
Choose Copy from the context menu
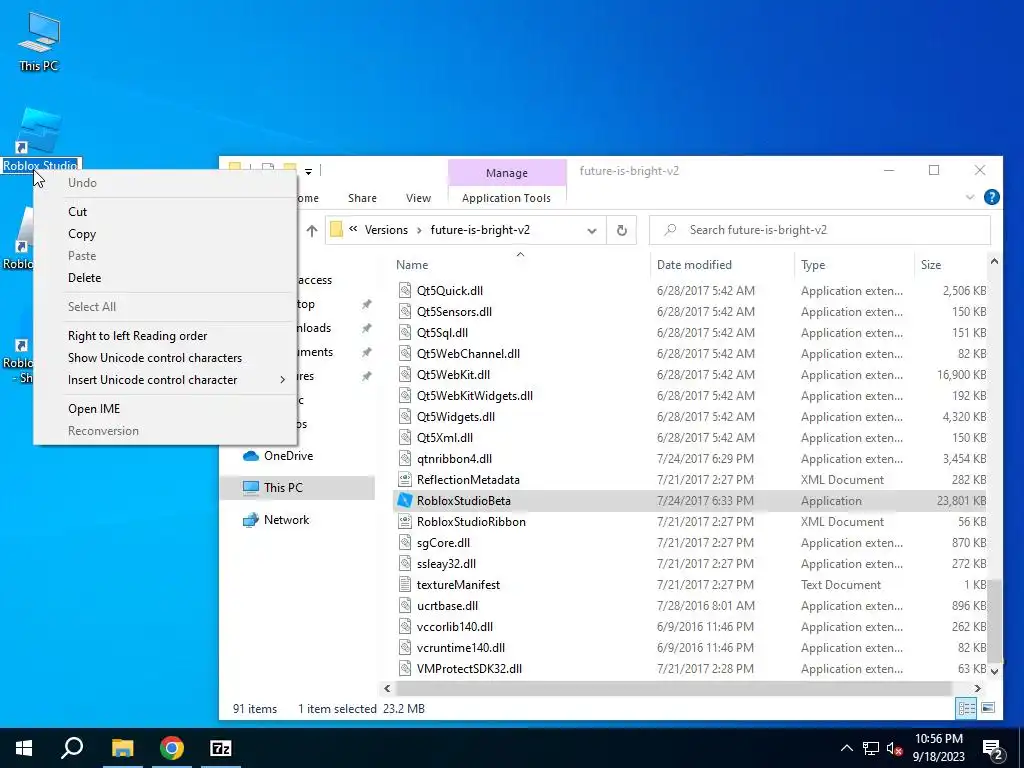click(166, 234)
